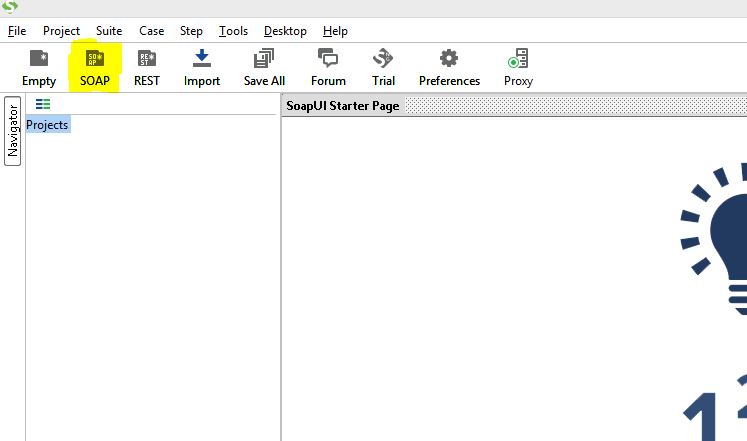Create a new REST project
This screenshot has width=747, height=441.
tap(147, 68)
